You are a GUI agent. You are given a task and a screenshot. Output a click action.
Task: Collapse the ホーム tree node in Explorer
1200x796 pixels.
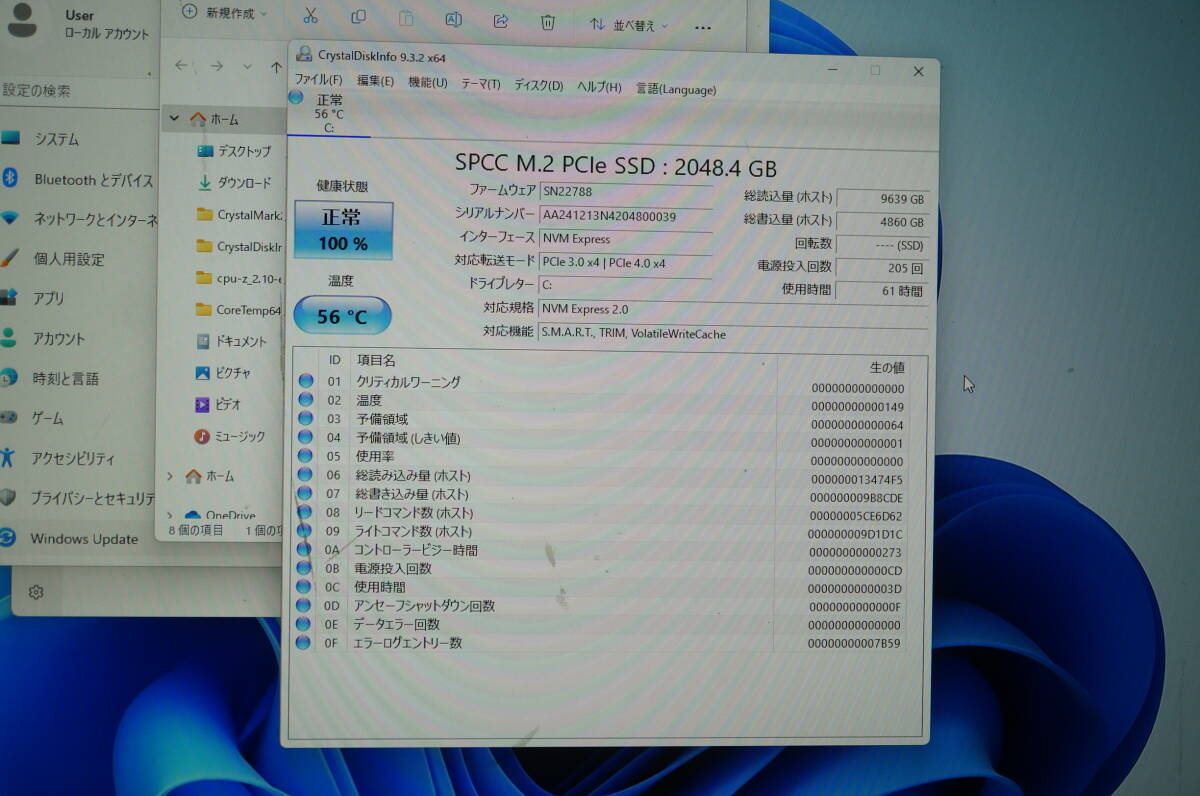[x=174, y=118]
